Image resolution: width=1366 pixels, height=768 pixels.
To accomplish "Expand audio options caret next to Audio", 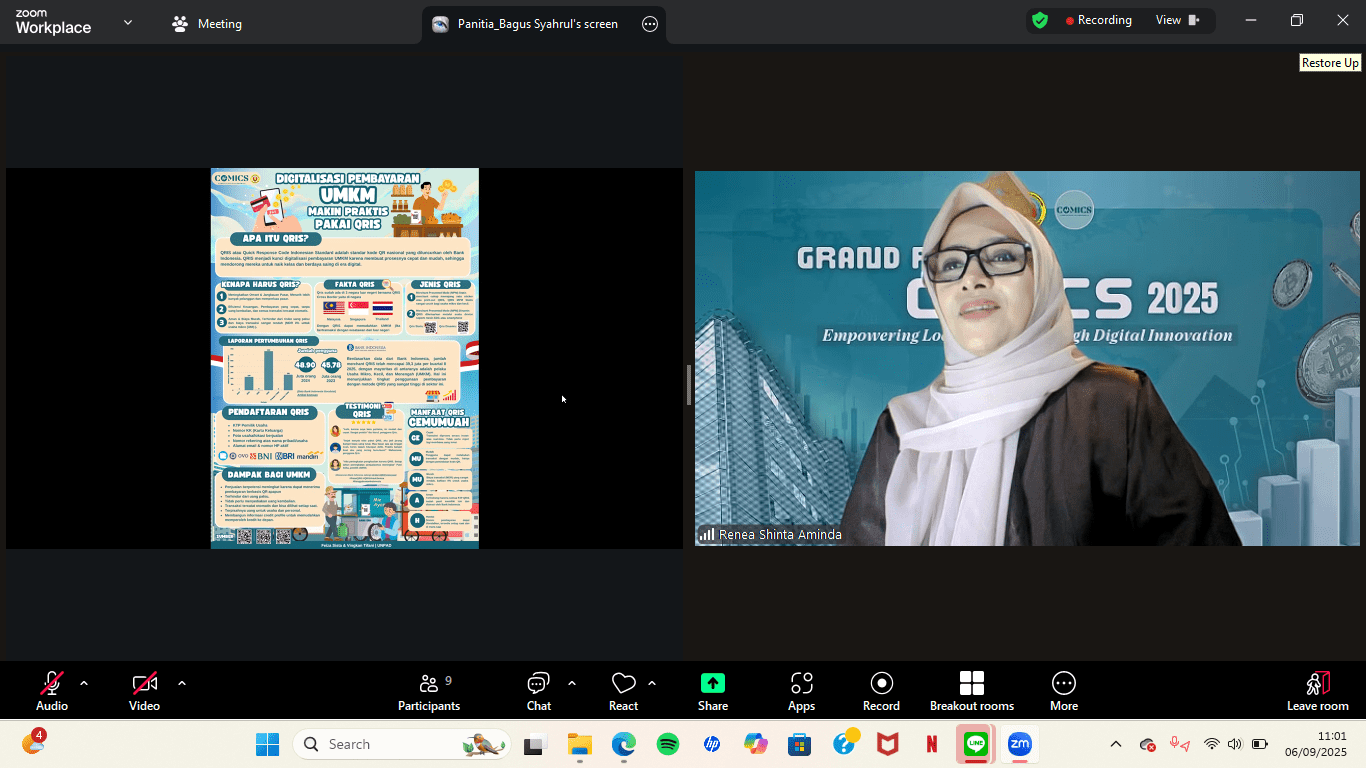I will coord(84,683).
